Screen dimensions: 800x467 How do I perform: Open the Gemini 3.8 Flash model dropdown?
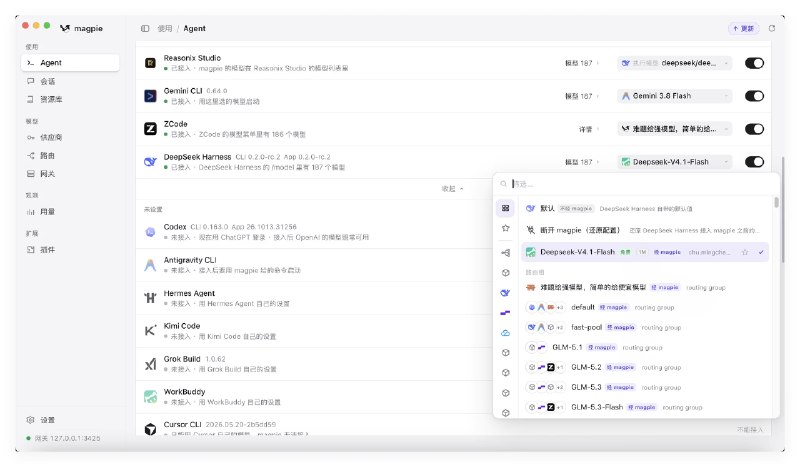(x=674, y=96)
